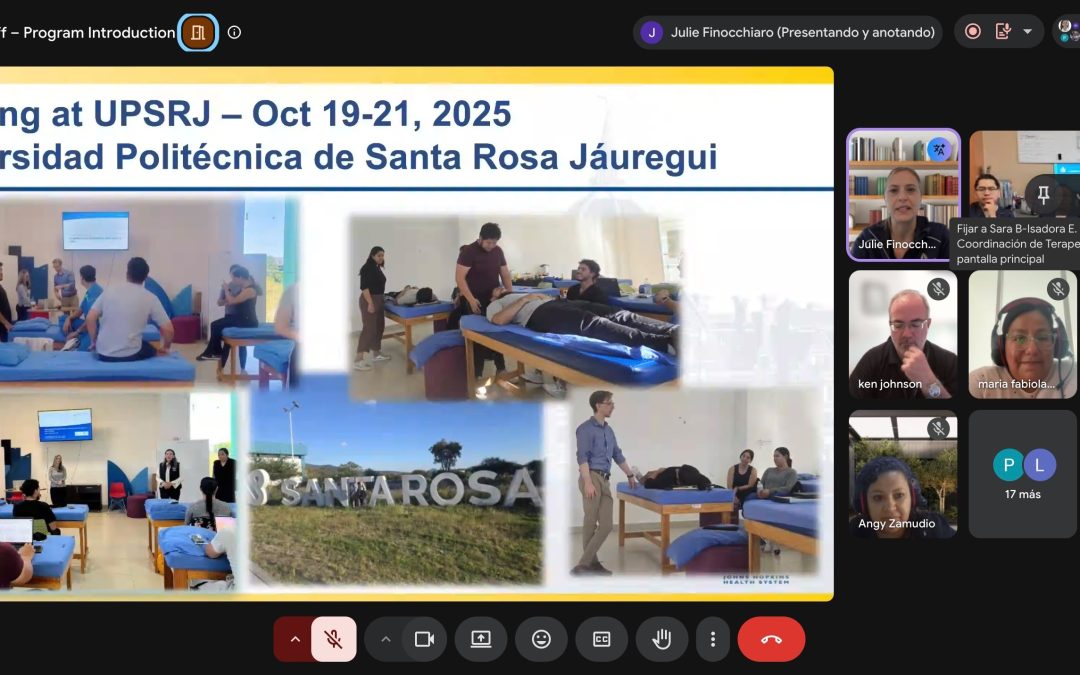Open the three-dot more options menu
The image size is (1080, 675).
pyautogui.click(x=713, y=639)
